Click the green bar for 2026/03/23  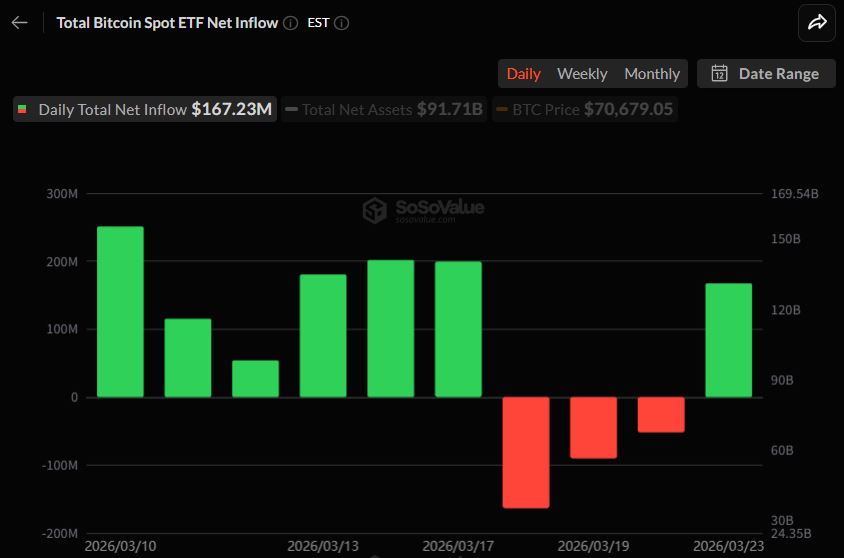point(728,340)
